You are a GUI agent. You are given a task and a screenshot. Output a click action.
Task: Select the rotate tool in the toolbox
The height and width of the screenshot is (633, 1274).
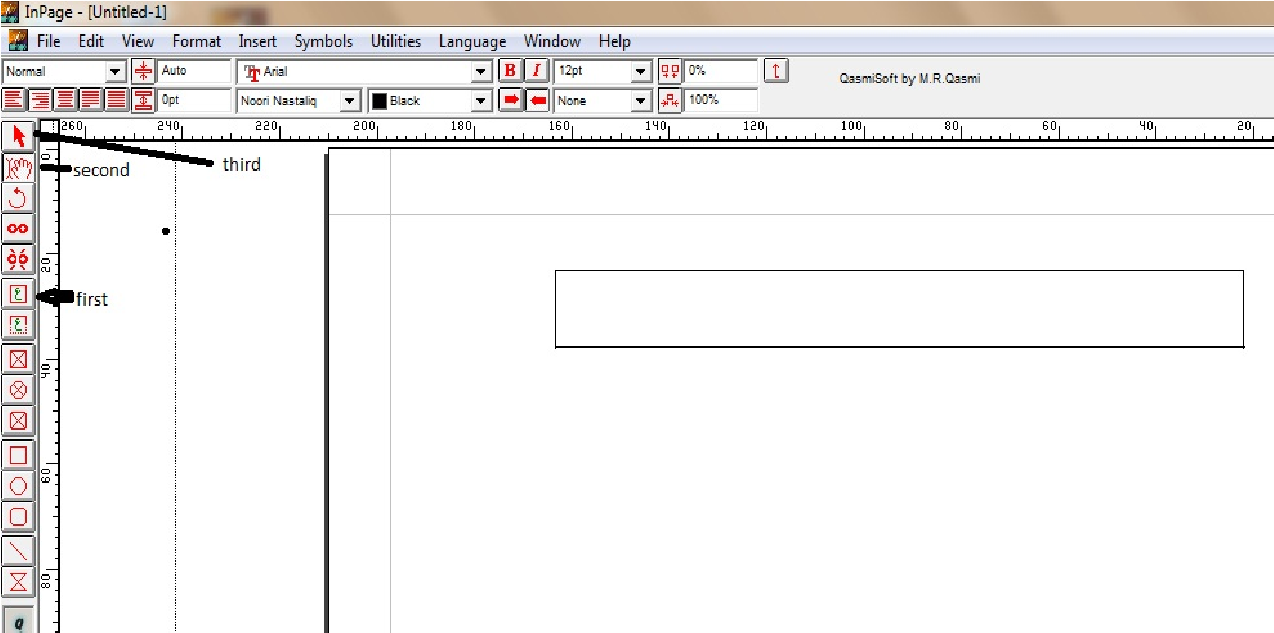coord(18,198)
